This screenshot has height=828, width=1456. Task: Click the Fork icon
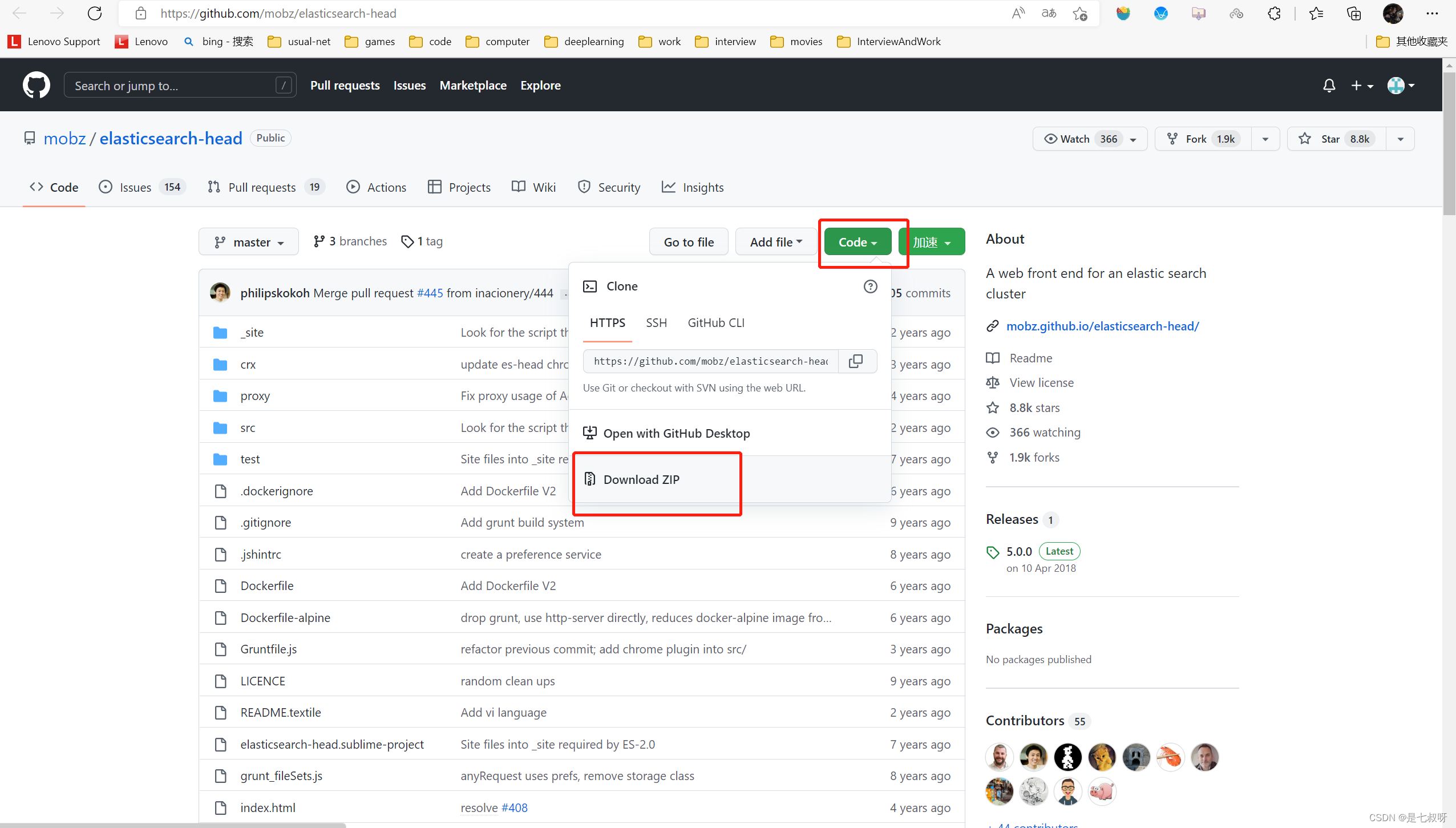pos(1175,139)
